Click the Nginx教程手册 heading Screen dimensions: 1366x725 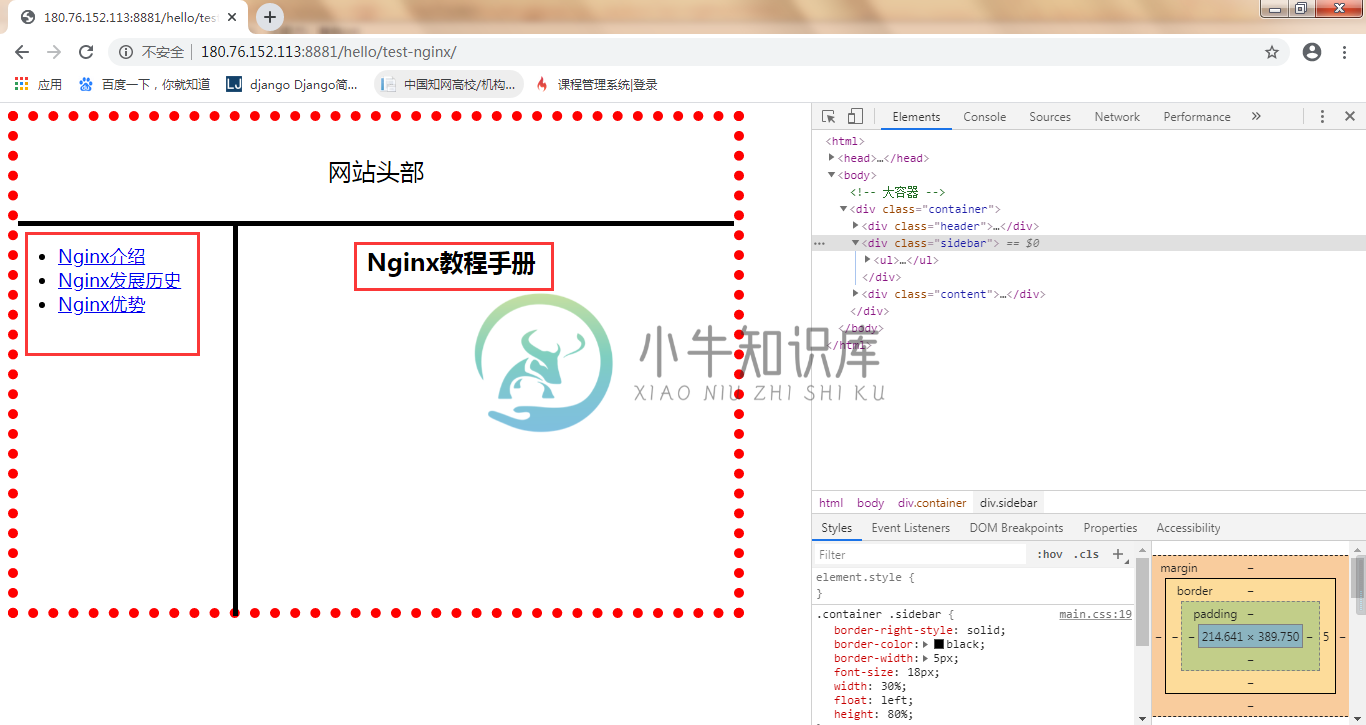coord(451,264)
